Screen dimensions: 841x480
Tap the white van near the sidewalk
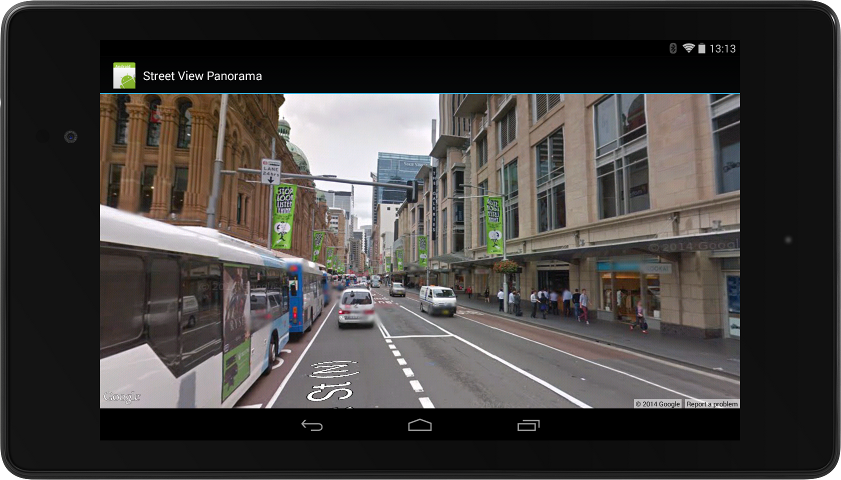(x=438, y=300)
